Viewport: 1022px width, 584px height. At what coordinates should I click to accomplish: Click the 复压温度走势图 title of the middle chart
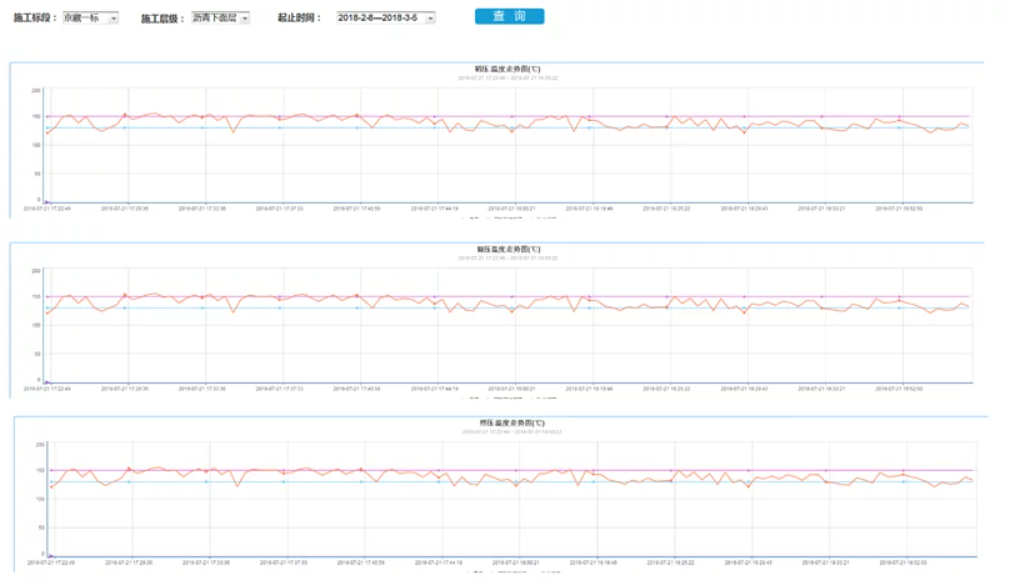click(x=508, y=249)
